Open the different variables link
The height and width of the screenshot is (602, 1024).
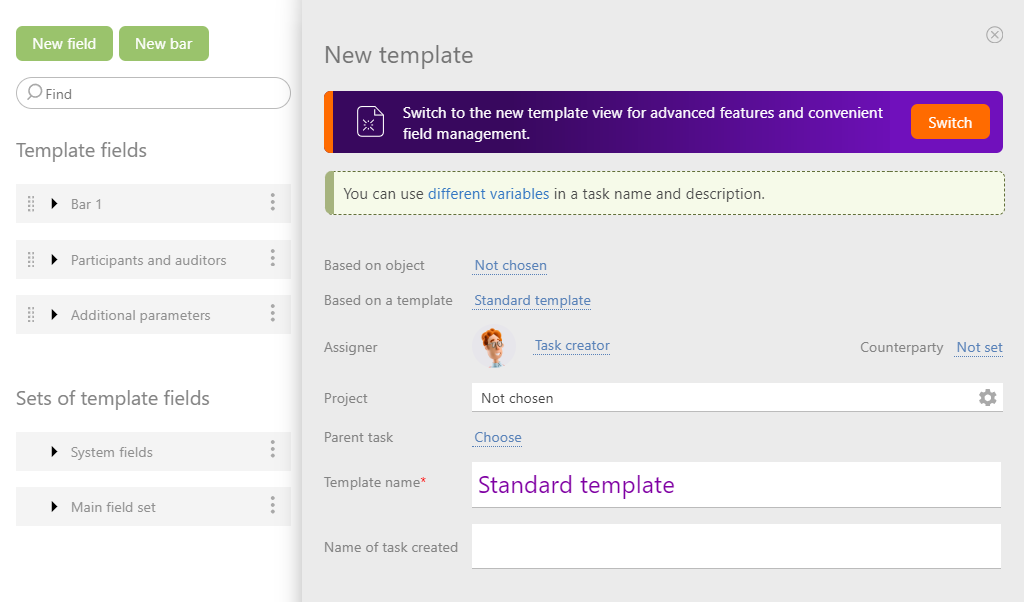(x=488, y=194)
